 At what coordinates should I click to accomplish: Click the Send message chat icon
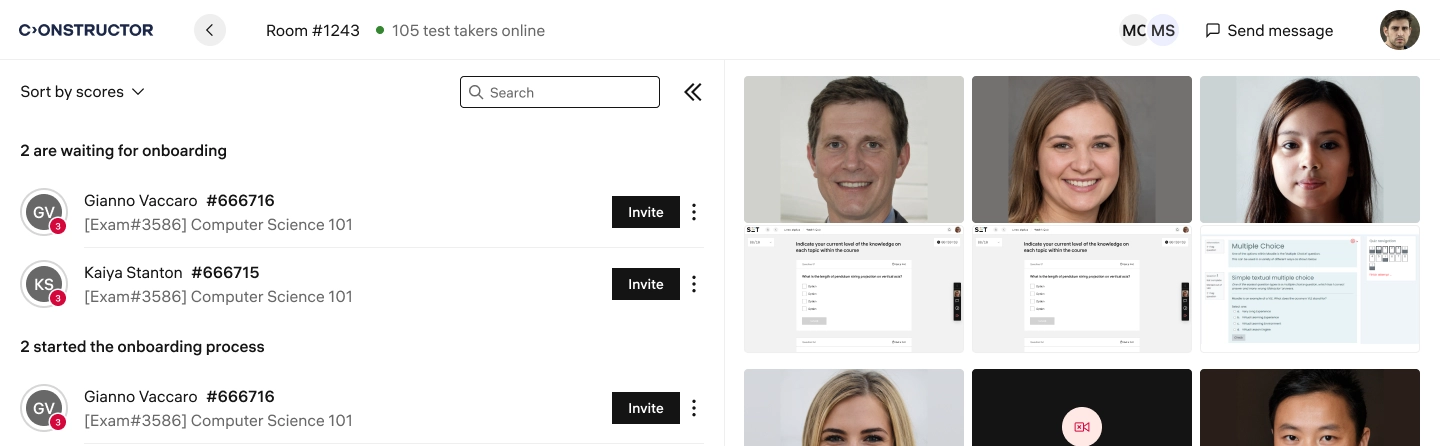pos(1213,30)
